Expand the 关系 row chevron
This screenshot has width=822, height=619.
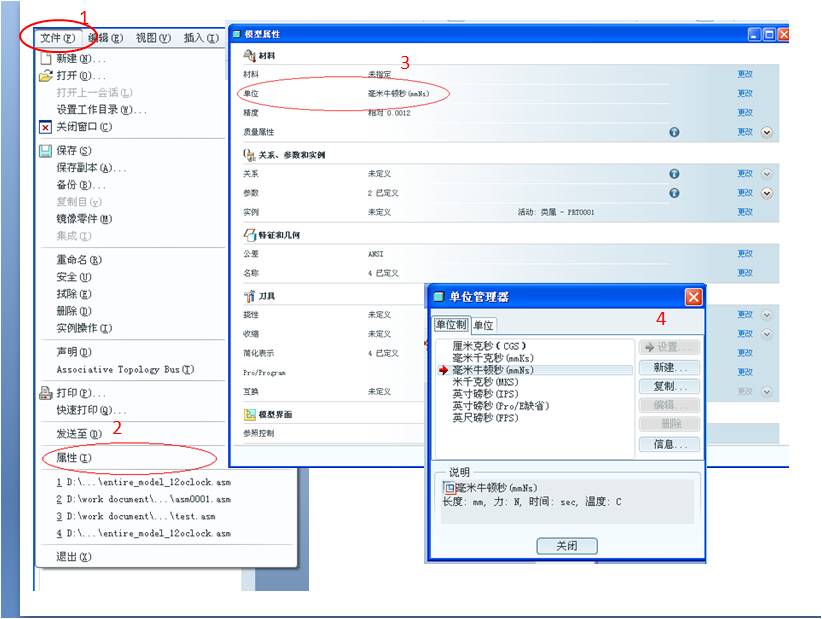coord(766,173)
